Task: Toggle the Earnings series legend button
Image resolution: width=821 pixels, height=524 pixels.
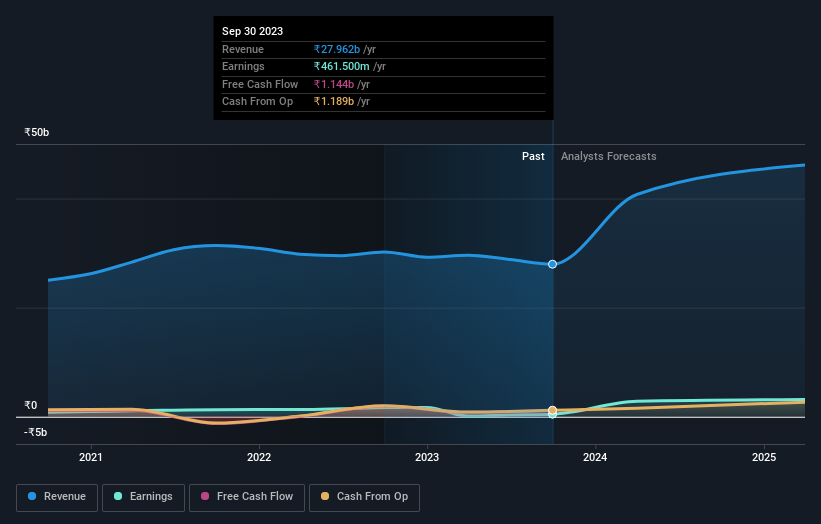Action: 143,497
